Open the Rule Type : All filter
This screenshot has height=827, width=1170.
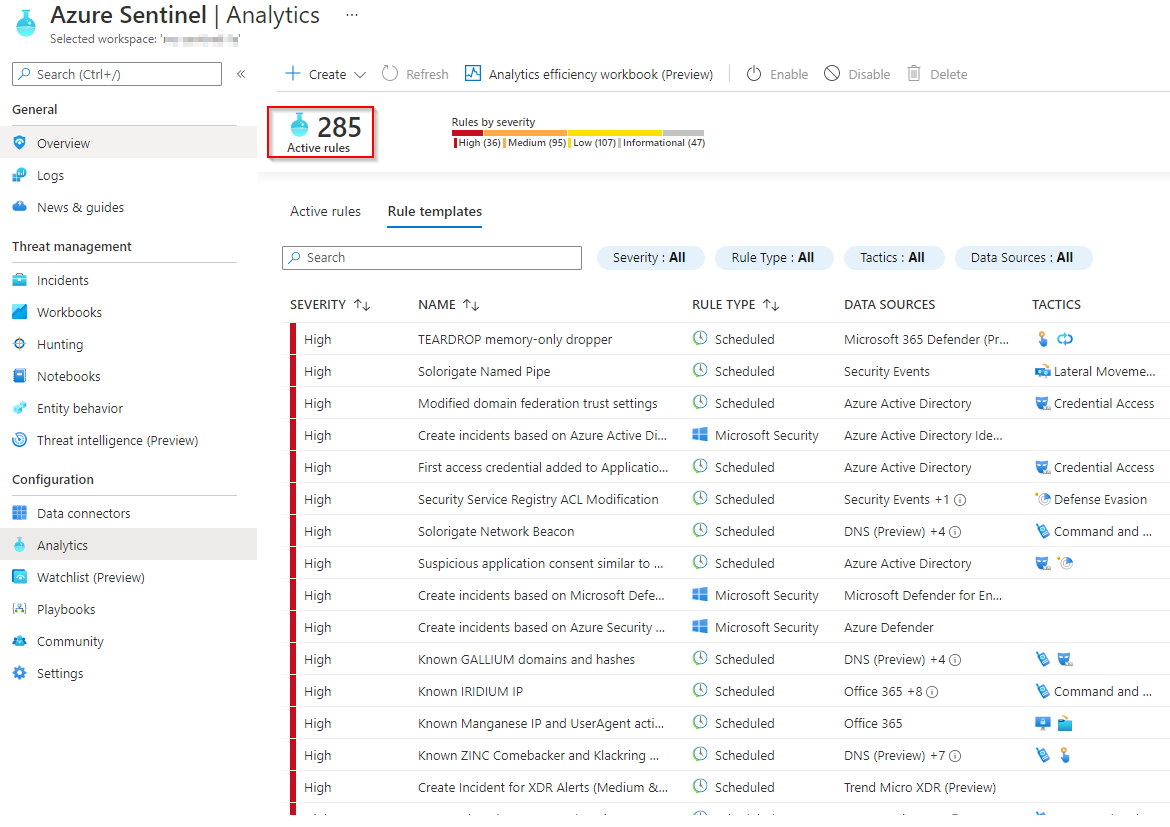[774, 258]
